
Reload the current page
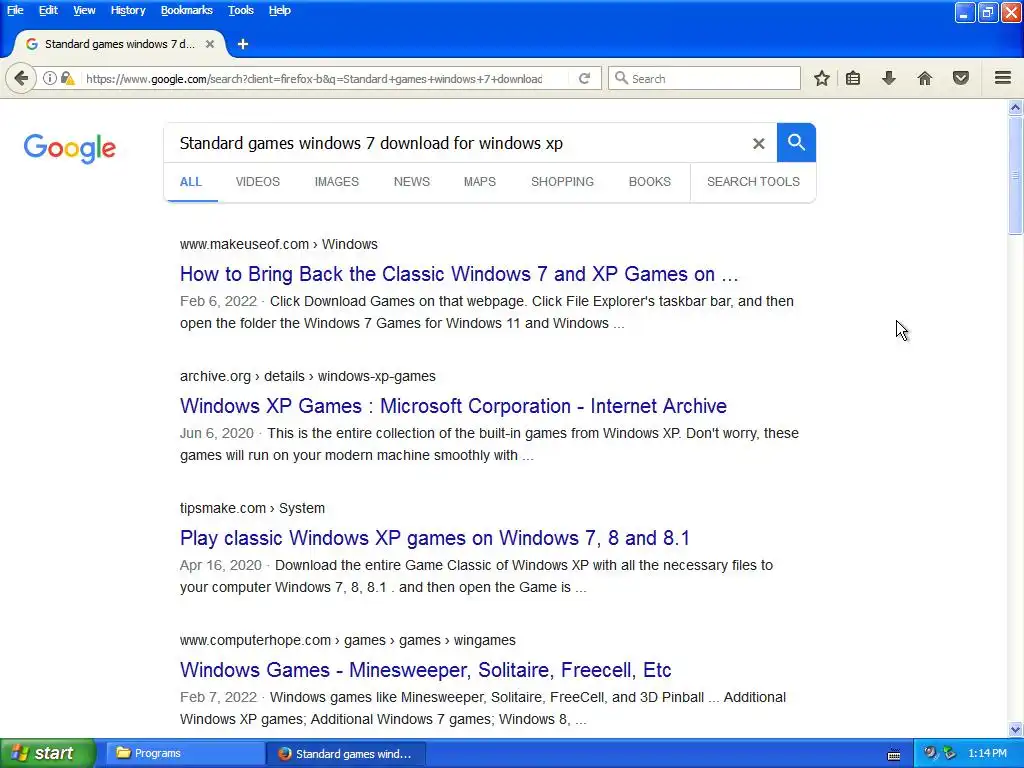[x=584, y=78]
